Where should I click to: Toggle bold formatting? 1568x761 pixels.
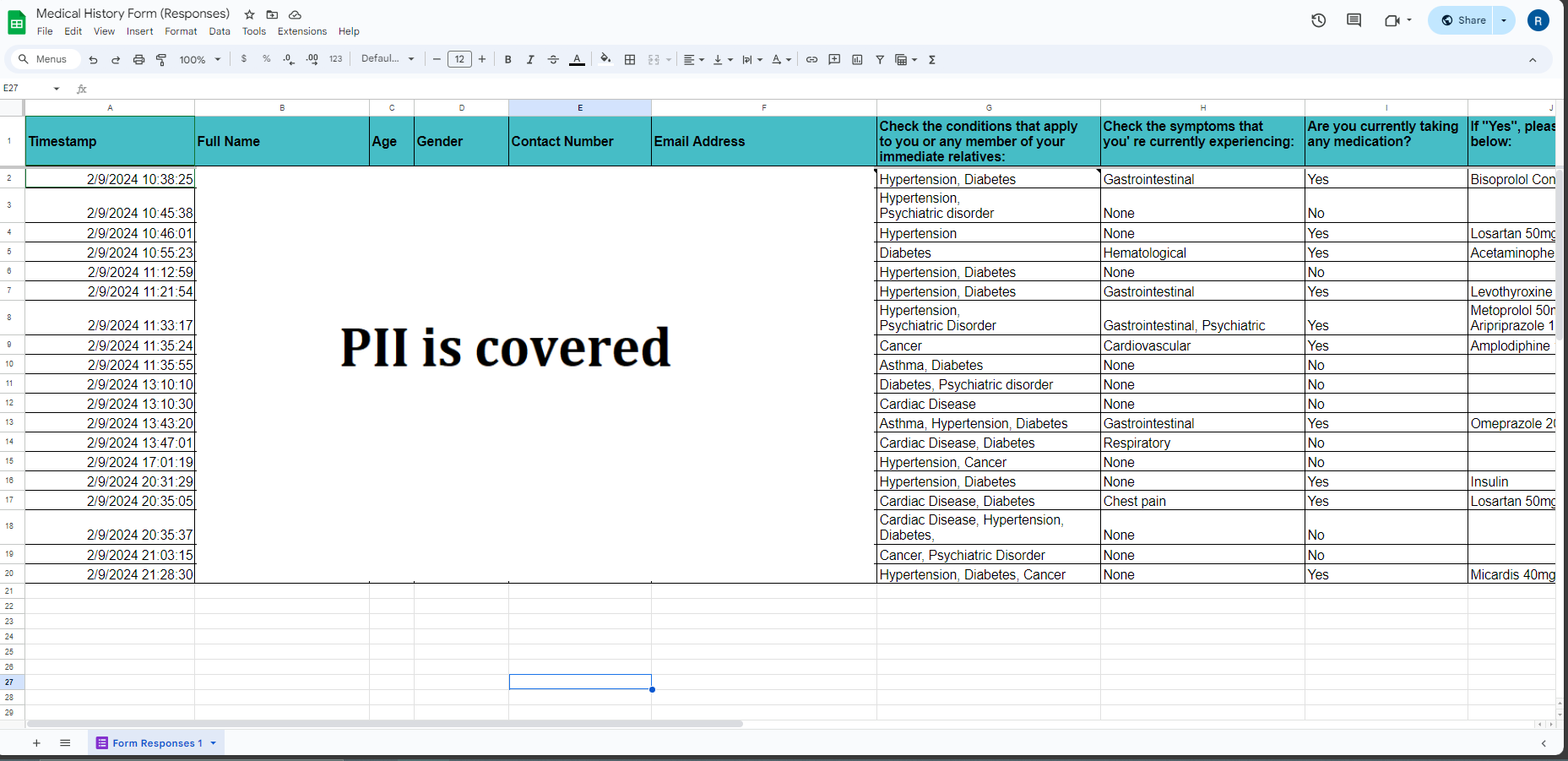click(x=507, y=60)
